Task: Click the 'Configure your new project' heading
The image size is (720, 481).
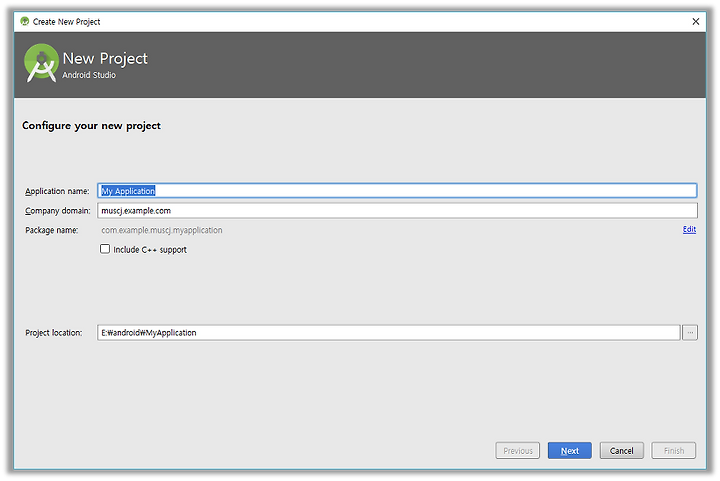Action: 91,126
